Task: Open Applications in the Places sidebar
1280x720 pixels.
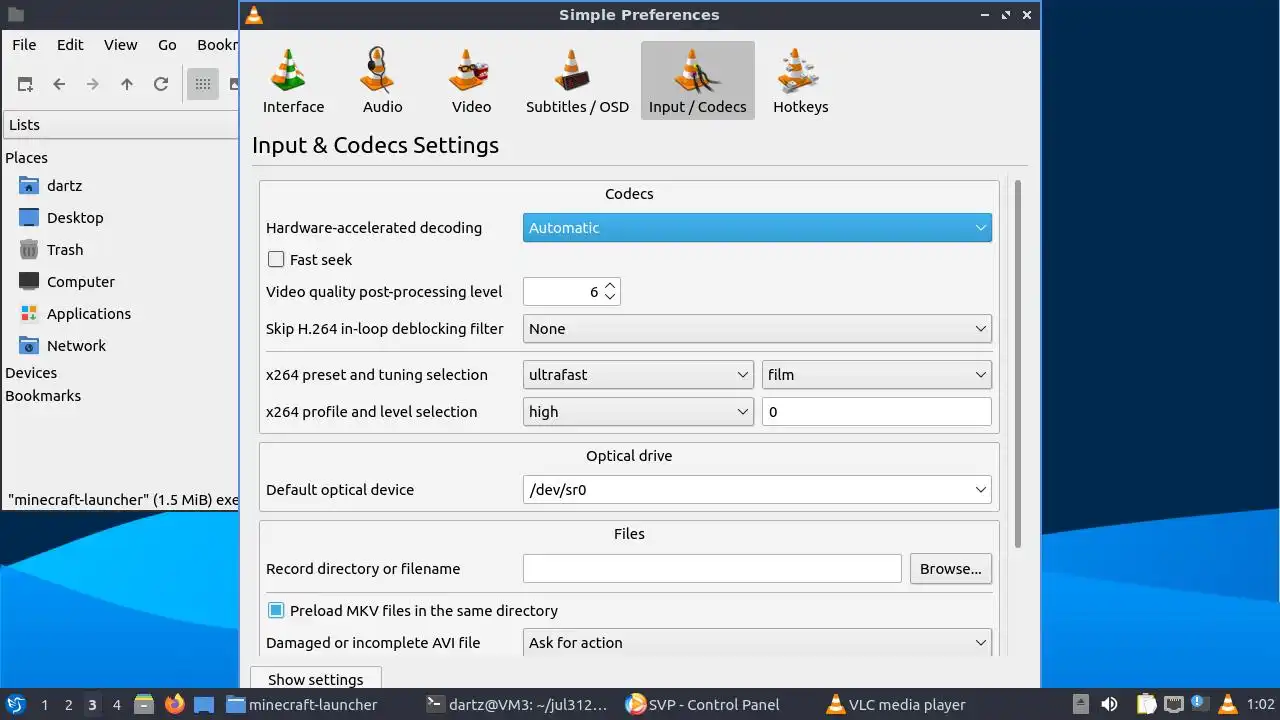Action: (89, 314)
